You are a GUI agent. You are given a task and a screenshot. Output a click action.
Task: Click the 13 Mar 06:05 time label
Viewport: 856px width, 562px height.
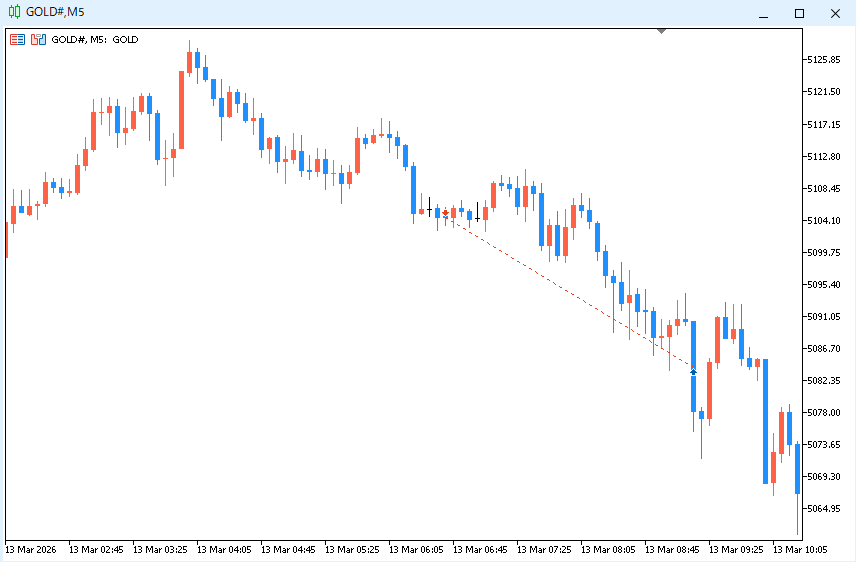click(416, 549)
